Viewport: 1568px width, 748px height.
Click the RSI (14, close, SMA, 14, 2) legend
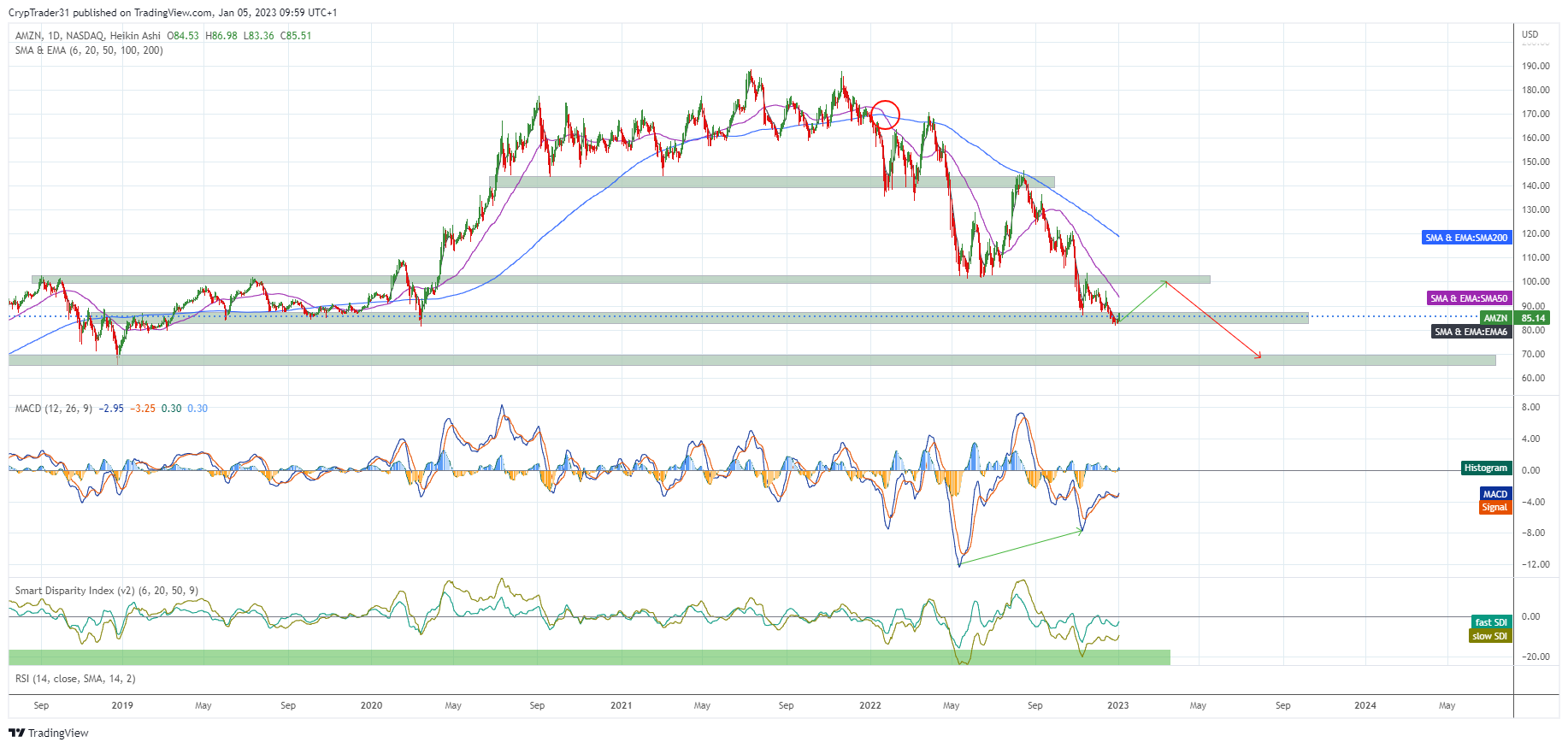click(75, 679)
